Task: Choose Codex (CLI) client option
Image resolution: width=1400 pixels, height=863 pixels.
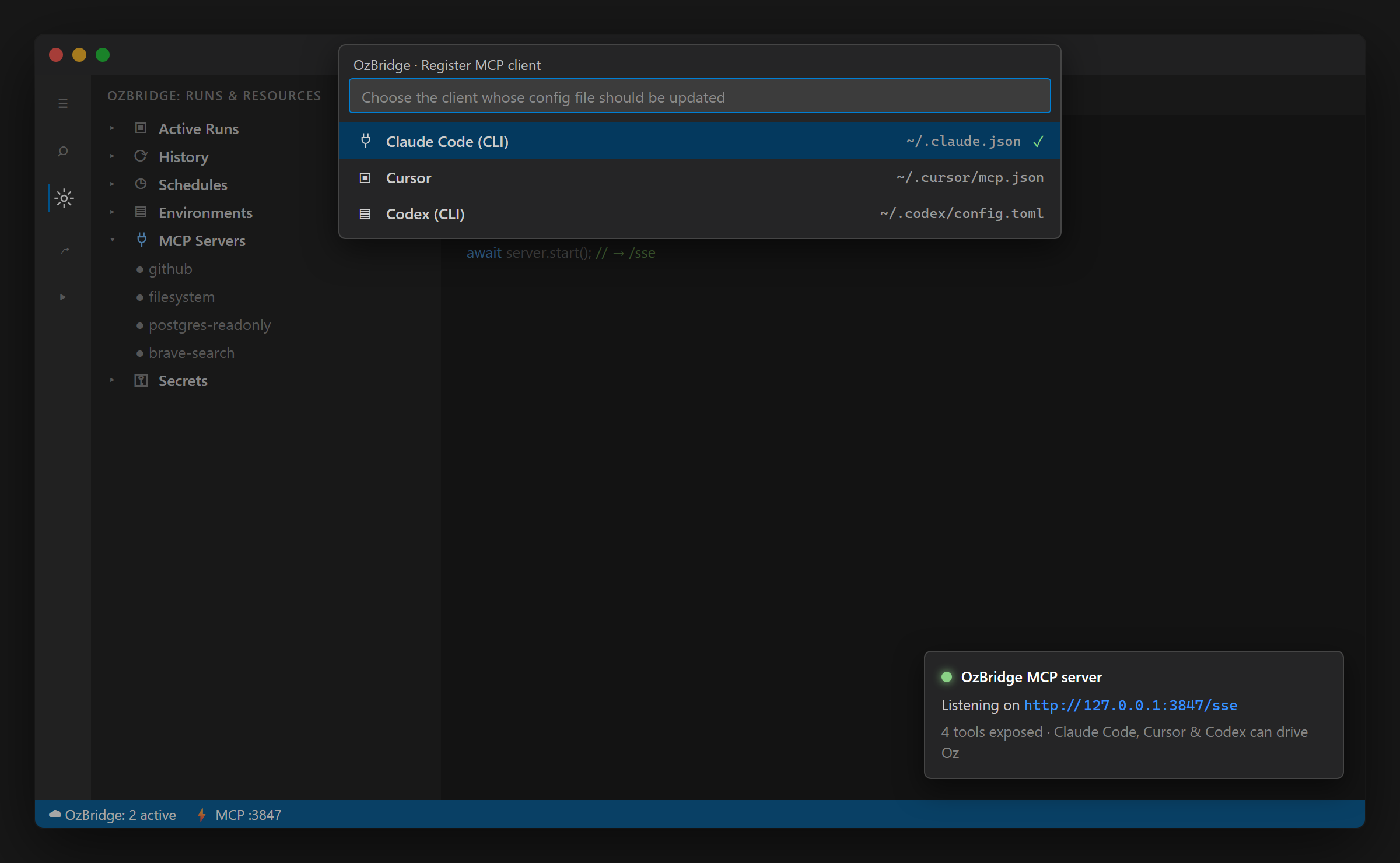Action: pyautogui.click(x=699, y=213)
